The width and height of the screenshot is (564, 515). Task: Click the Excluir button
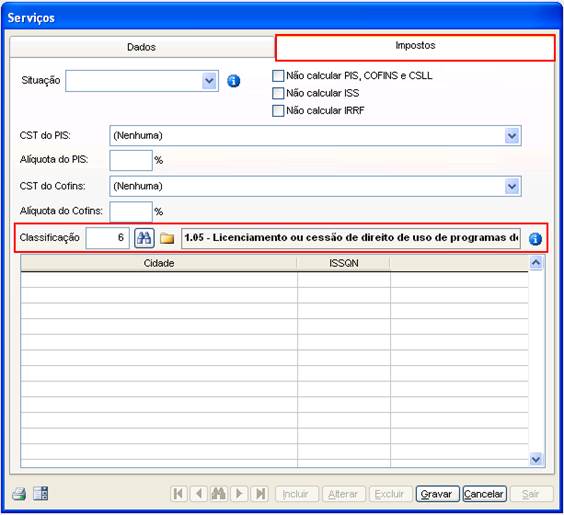[x=391, y=494]
